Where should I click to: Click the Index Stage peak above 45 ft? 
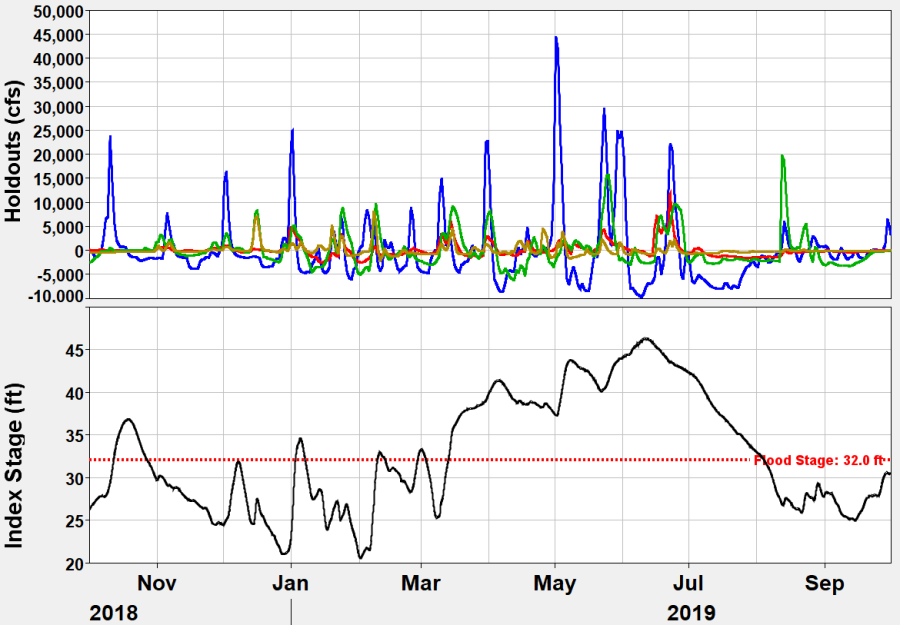pos(646,340)
